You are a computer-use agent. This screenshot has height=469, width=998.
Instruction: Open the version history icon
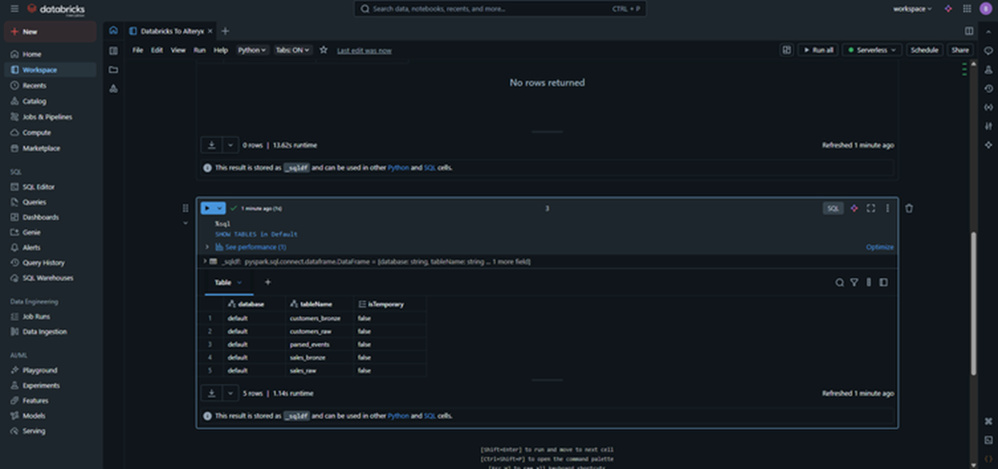pos(988,88)
